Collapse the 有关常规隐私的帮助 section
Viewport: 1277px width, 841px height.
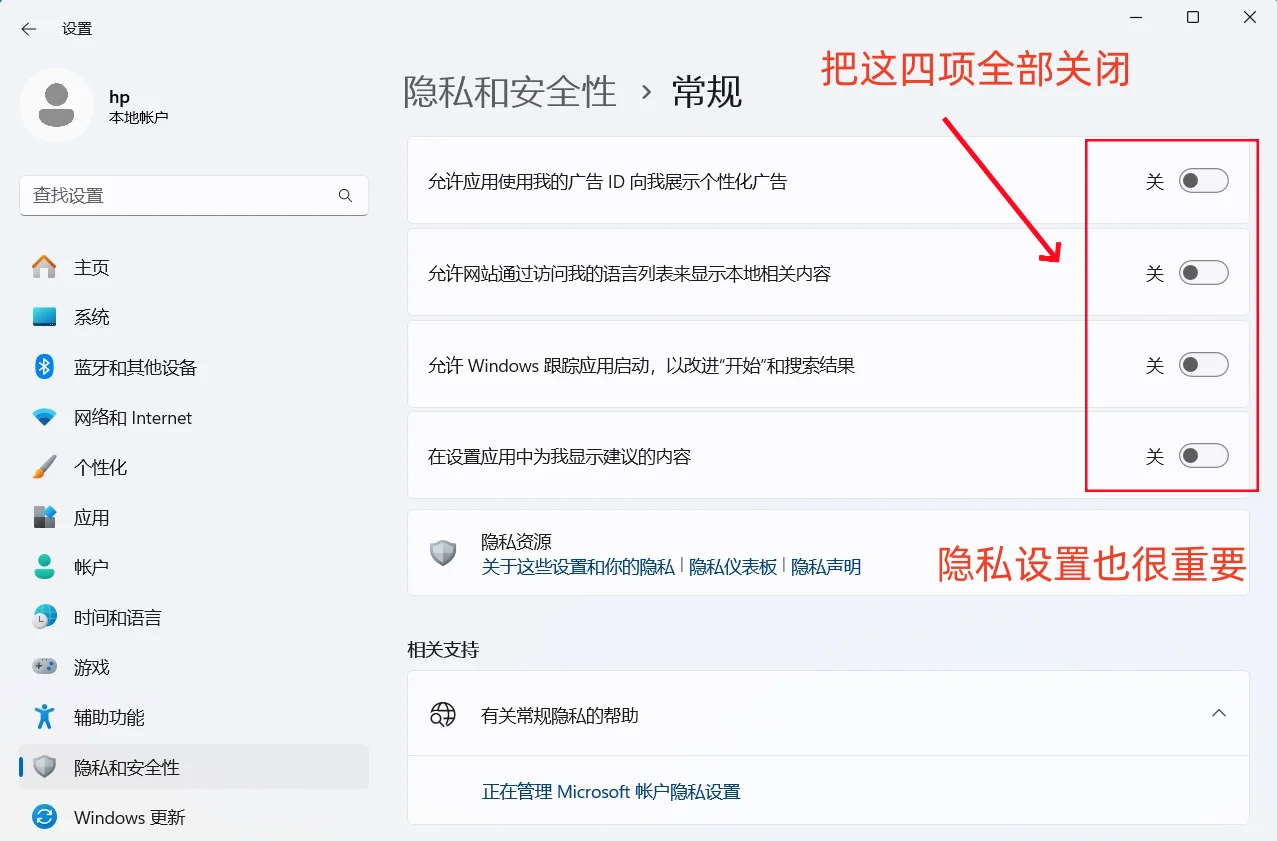(x=1218, y=713)
